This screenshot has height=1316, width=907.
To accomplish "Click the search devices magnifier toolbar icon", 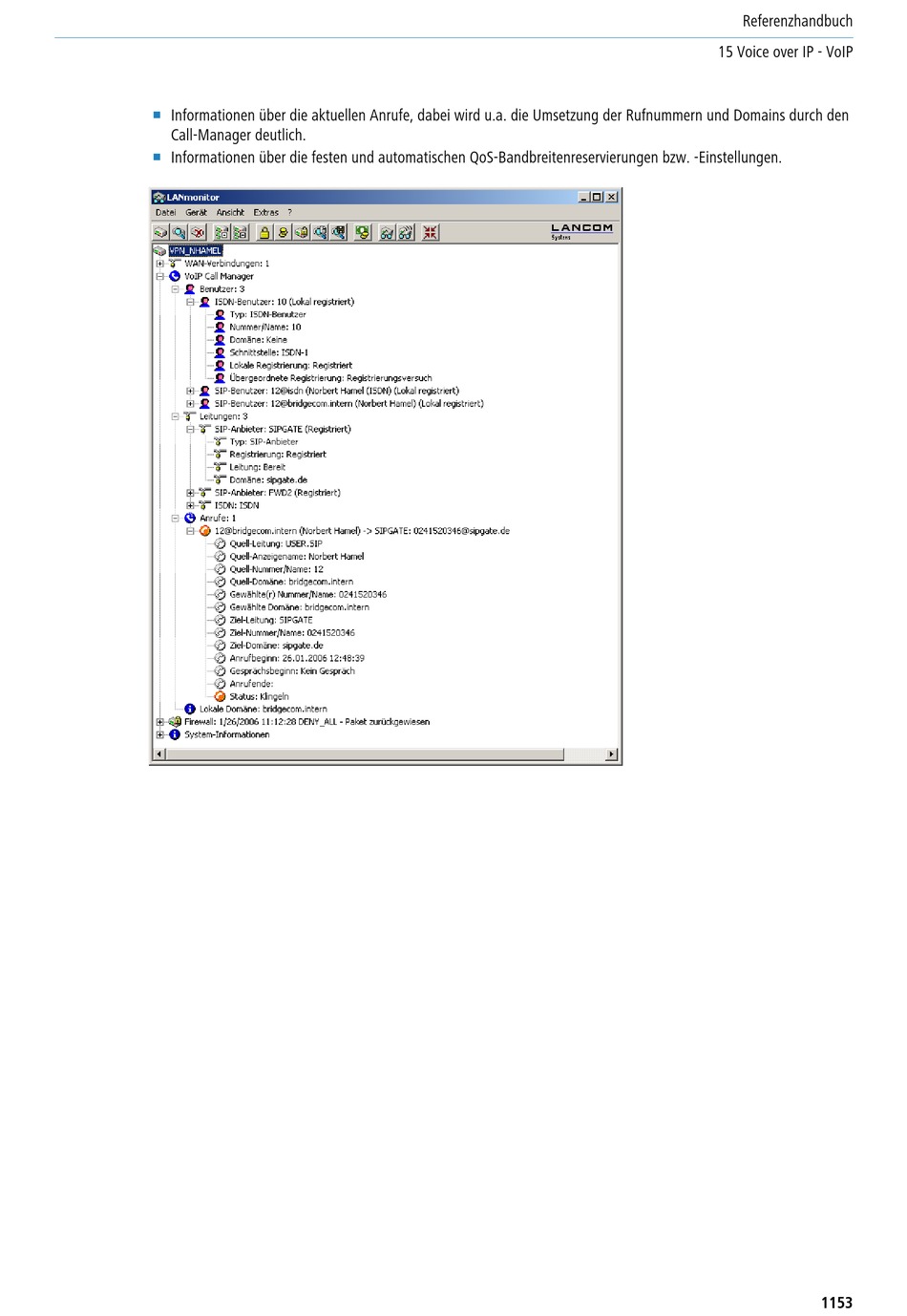I will click(x=179, y=232).
